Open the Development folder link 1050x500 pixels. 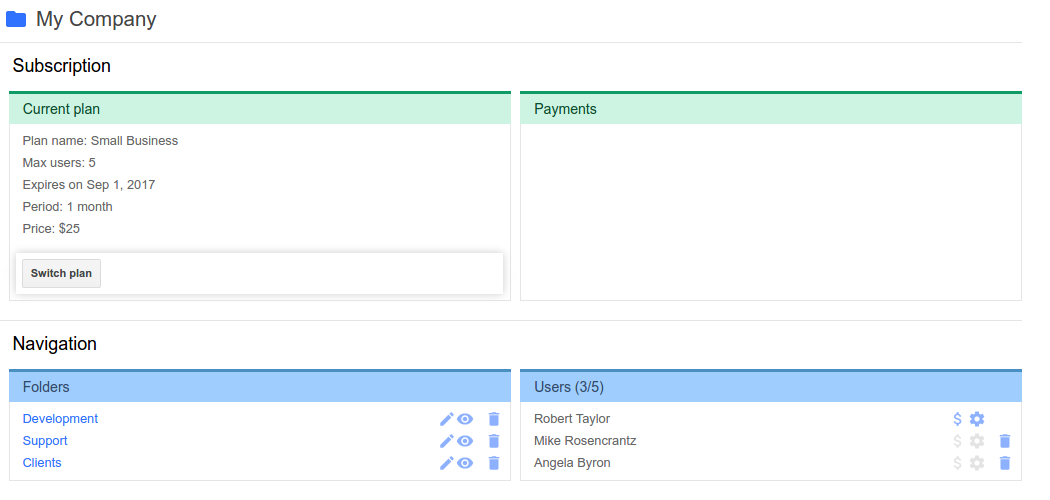click(60, 419)
